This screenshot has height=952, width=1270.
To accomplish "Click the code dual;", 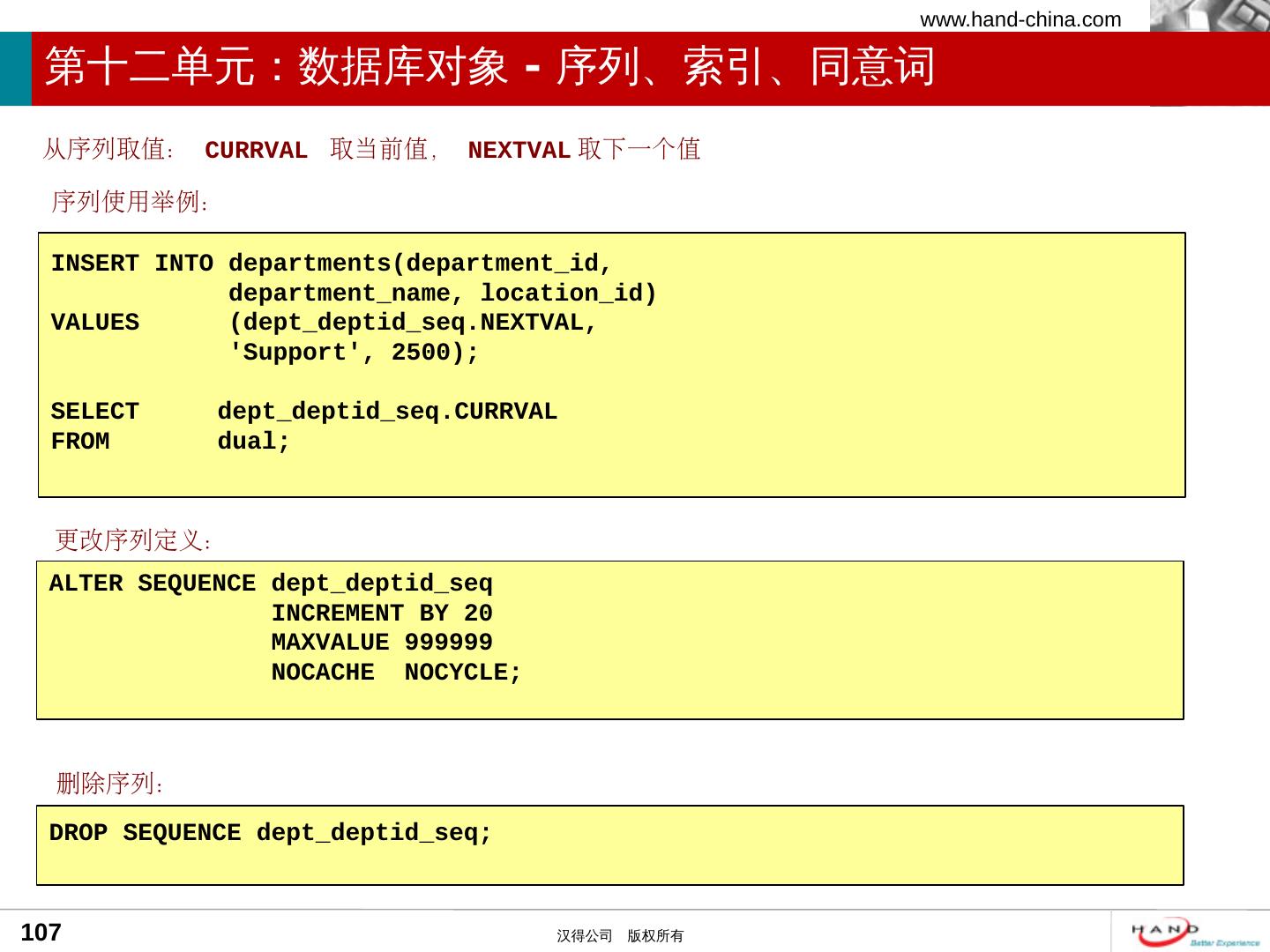I will 254,442.
